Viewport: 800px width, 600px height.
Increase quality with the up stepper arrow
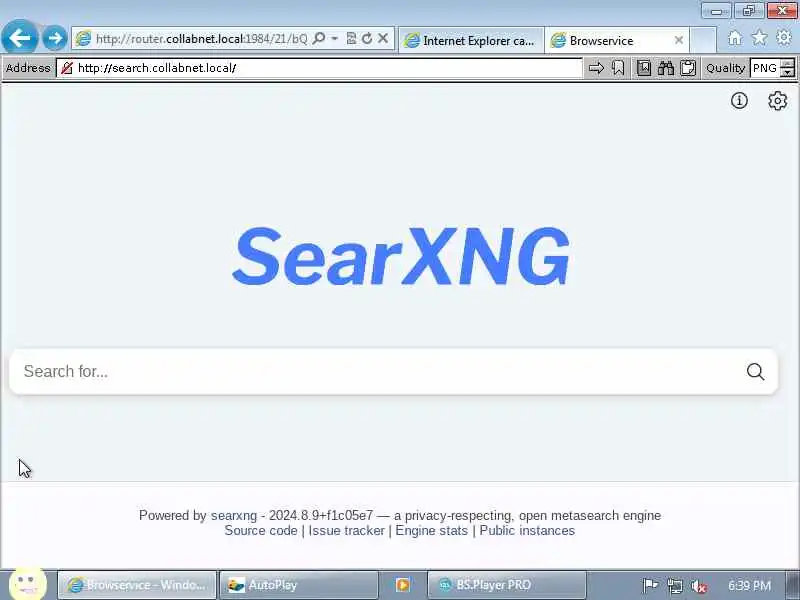click(788, 63)
